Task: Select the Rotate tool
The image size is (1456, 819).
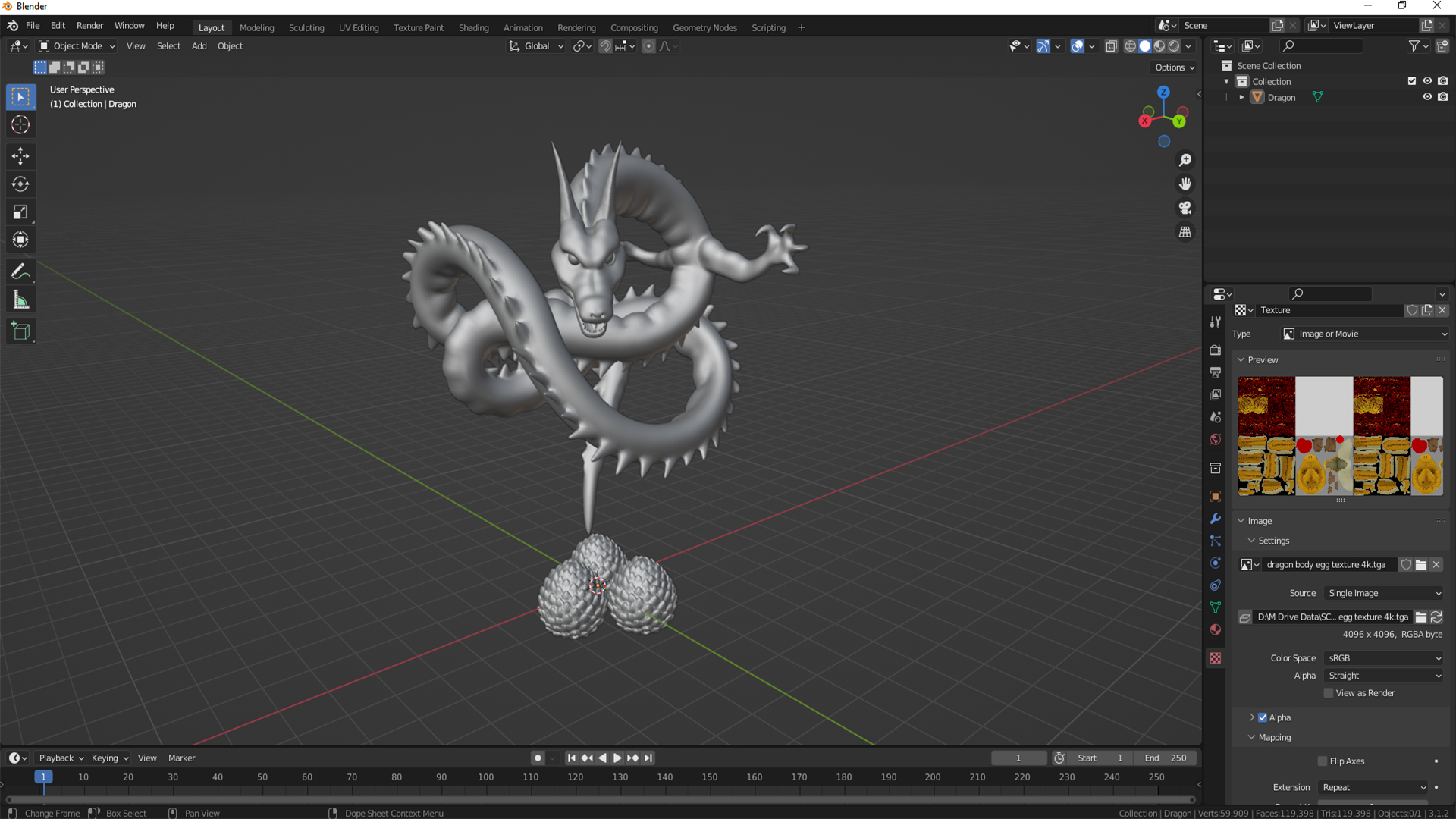Action: coord(20,184)
